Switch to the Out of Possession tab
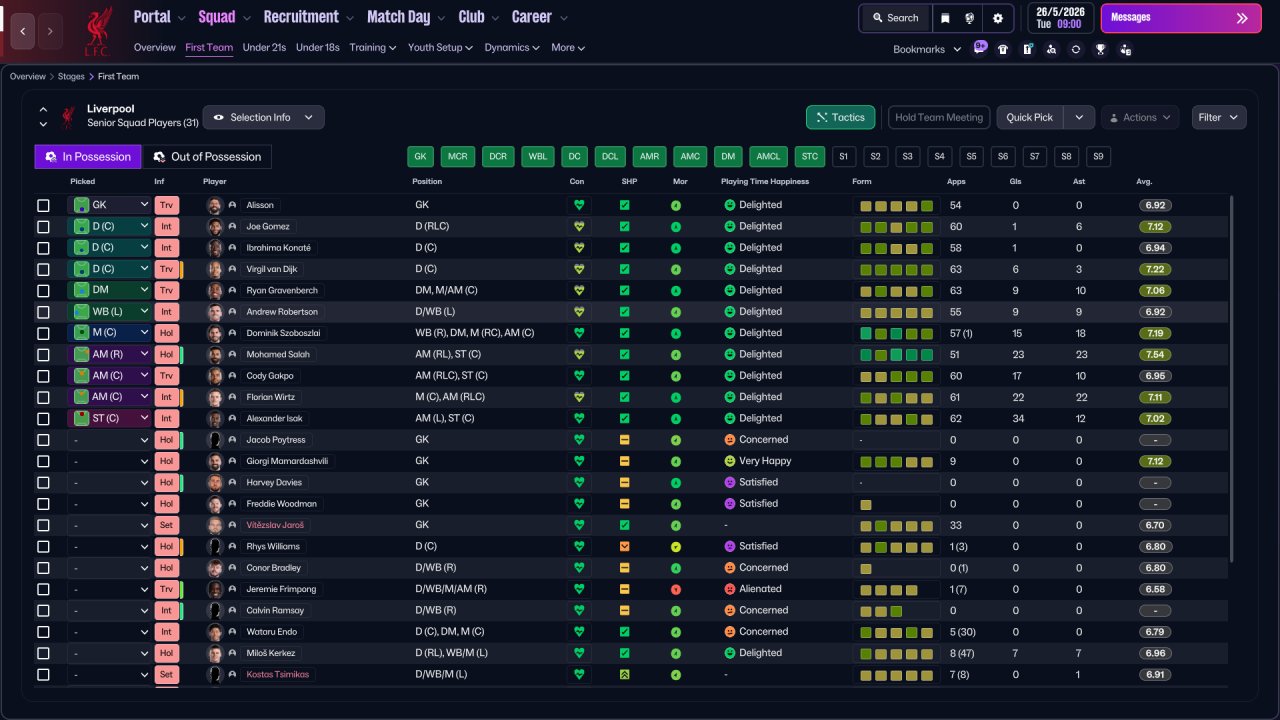The width and height of the screenshot is (1280, 720). (207, 157)
